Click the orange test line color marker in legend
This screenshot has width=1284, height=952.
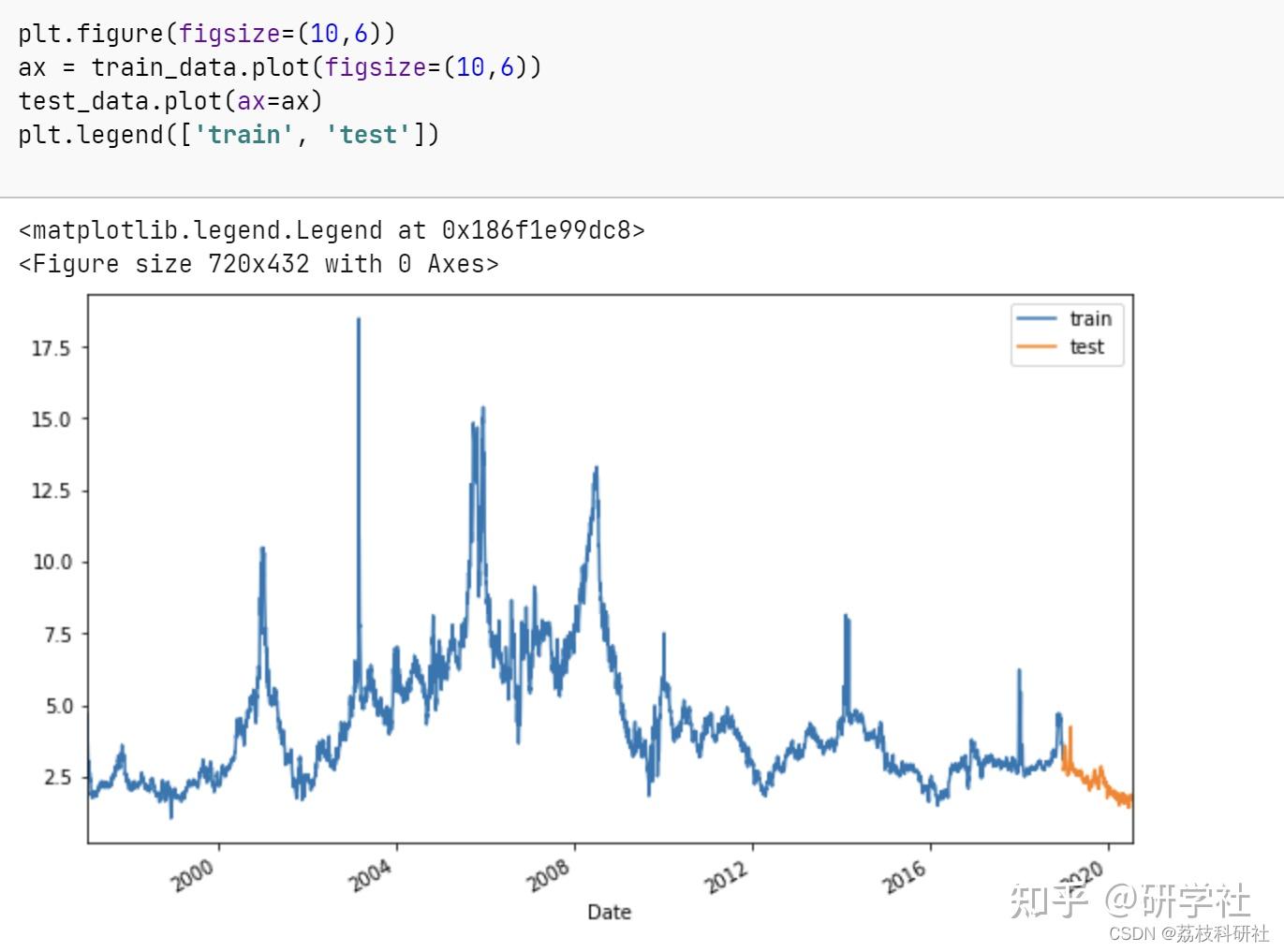(x=1038, y=346)
